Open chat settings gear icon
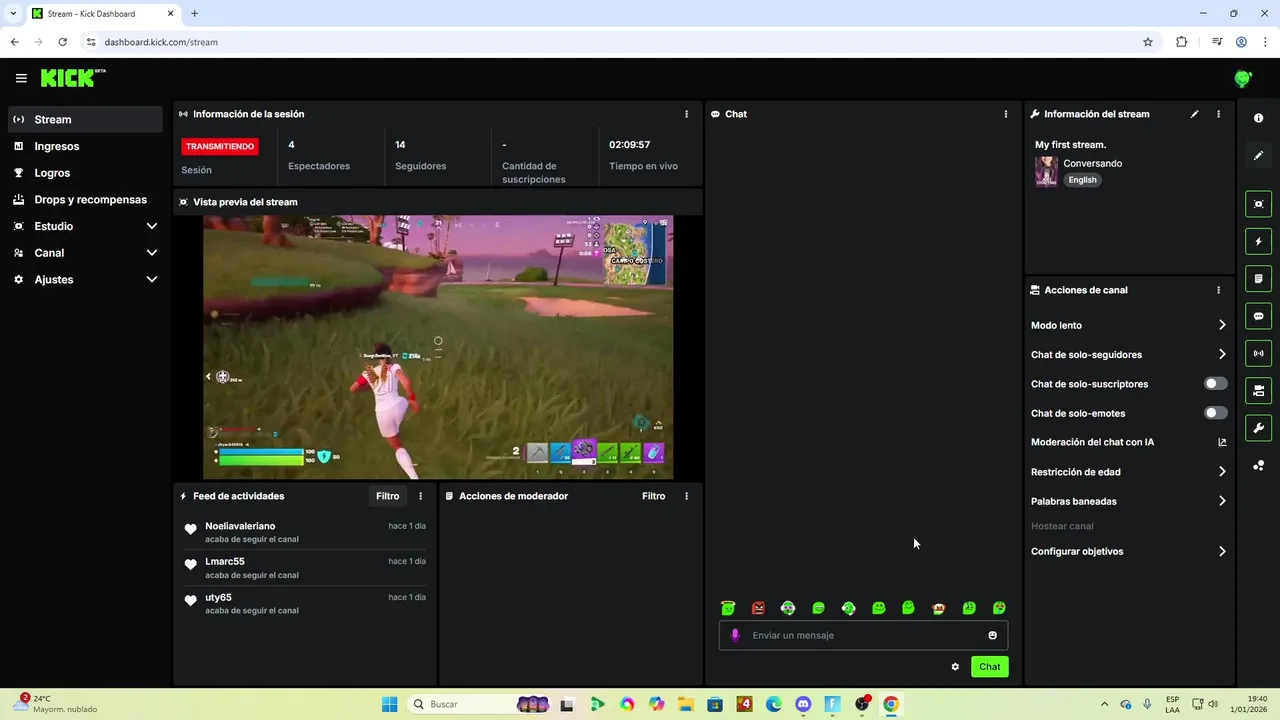1280x720 pixels. point(955,667)
